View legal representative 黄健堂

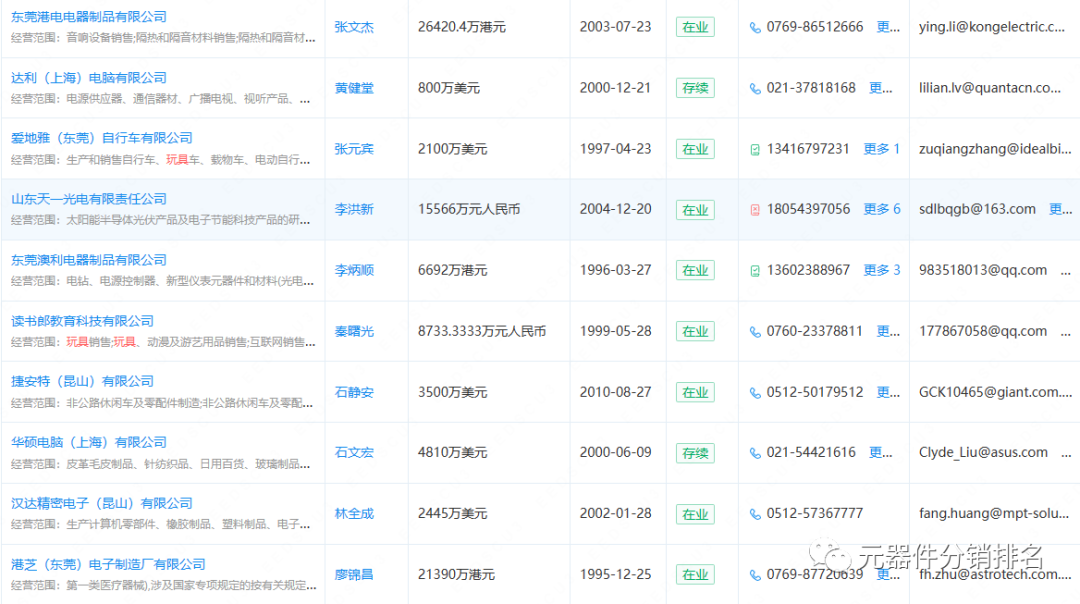coord(354,88)
